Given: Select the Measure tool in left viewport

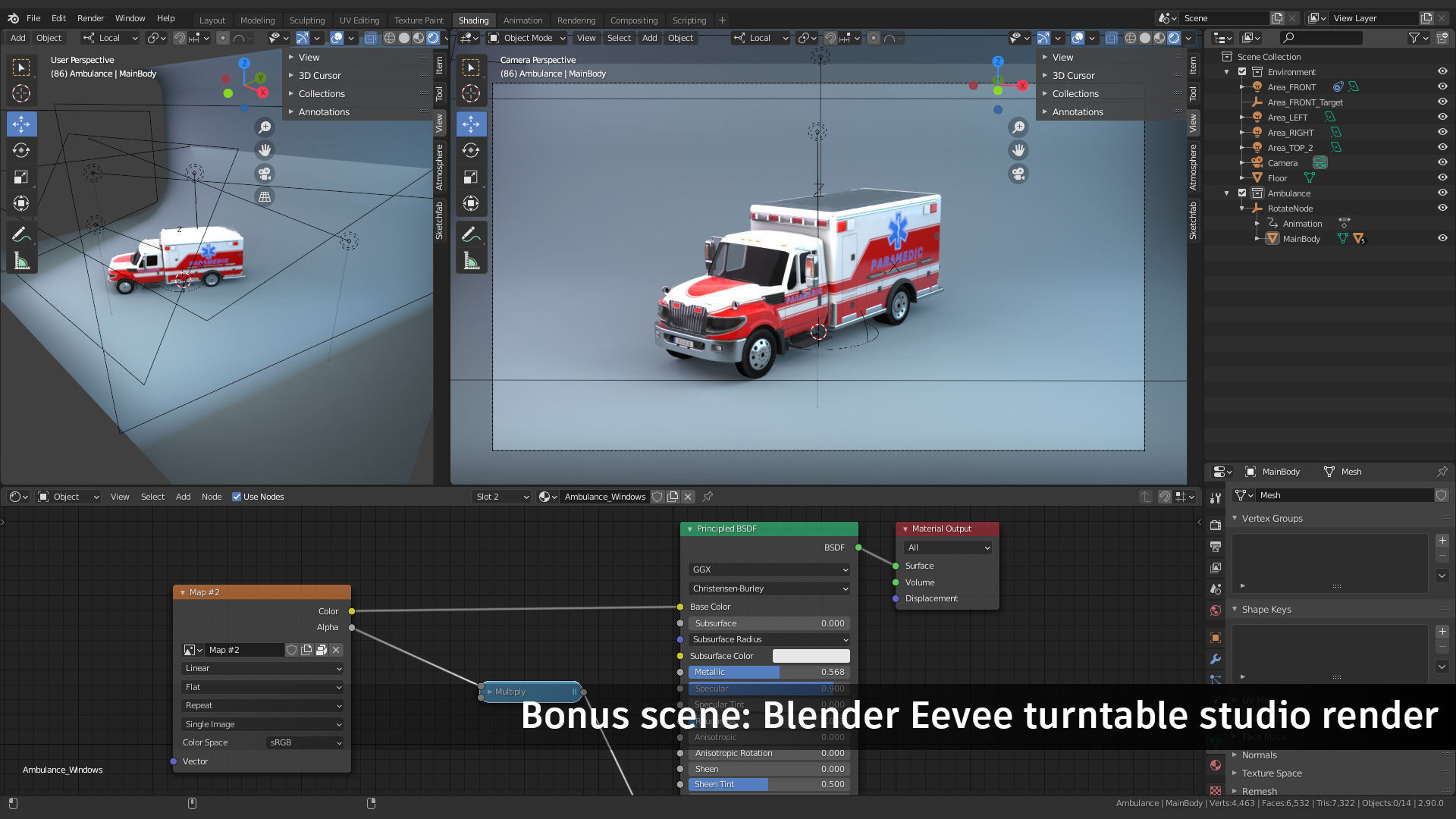Looking at the screenshot, I should tap(21, 262).
